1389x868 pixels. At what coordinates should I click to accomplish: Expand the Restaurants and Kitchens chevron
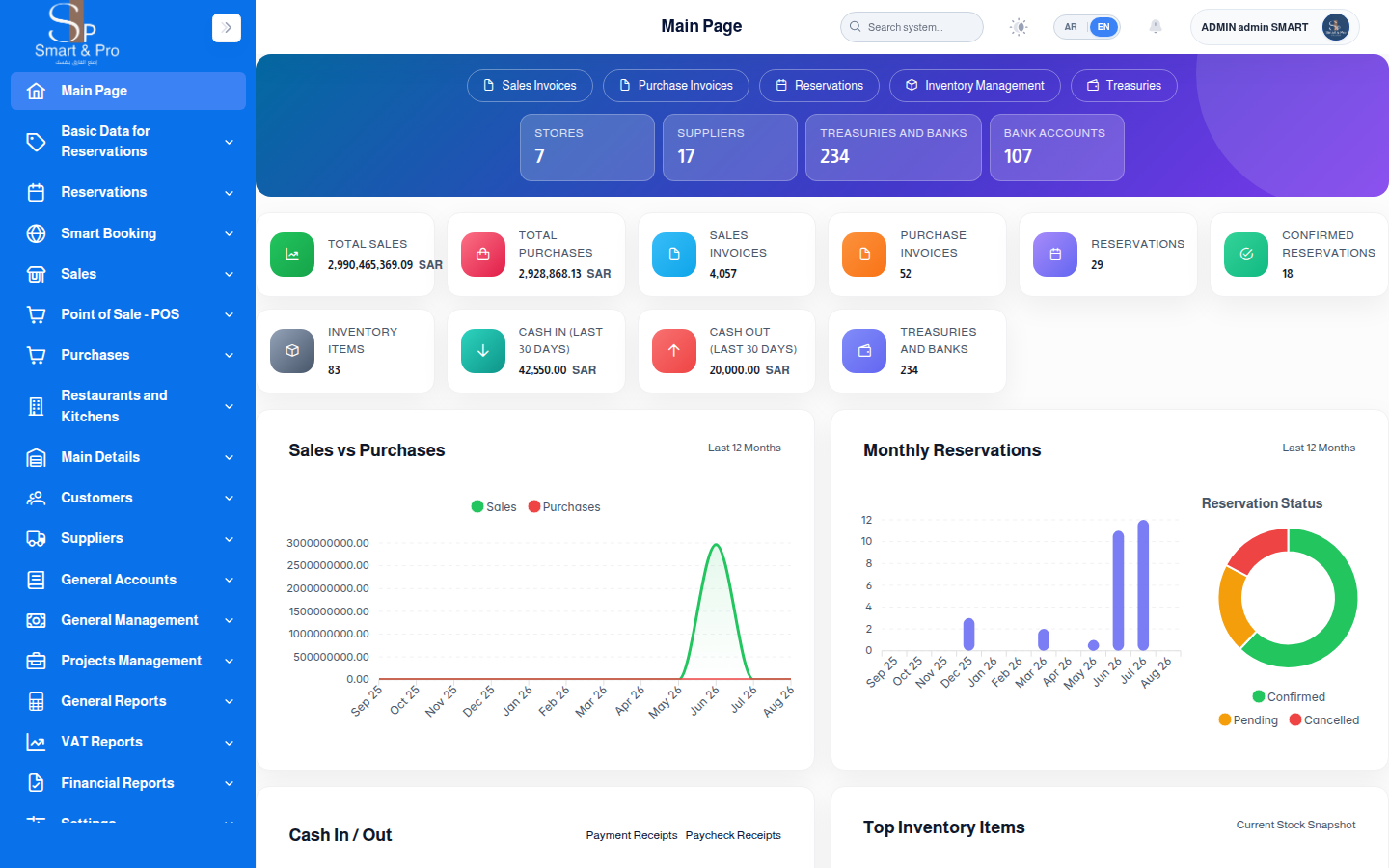point(230,406)
